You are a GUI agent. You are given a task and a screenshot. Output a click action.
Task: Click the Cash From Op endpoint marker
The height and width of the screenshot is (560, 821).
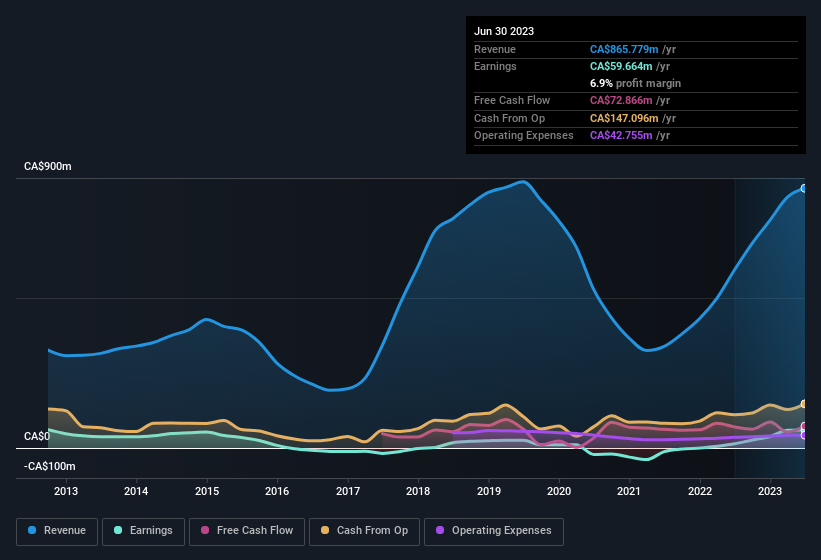[804, 404]
